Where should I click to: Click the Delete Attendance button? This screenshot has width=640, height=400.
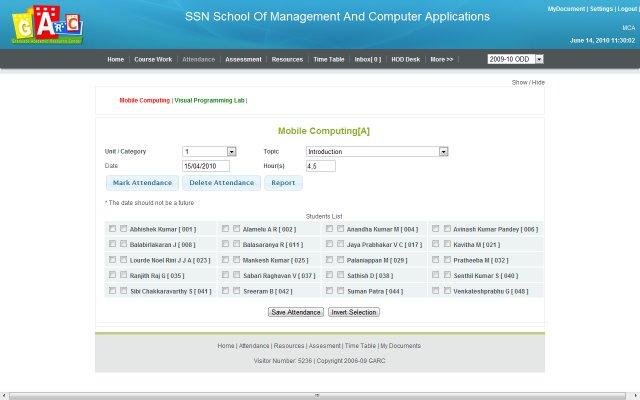click(220, 184)
